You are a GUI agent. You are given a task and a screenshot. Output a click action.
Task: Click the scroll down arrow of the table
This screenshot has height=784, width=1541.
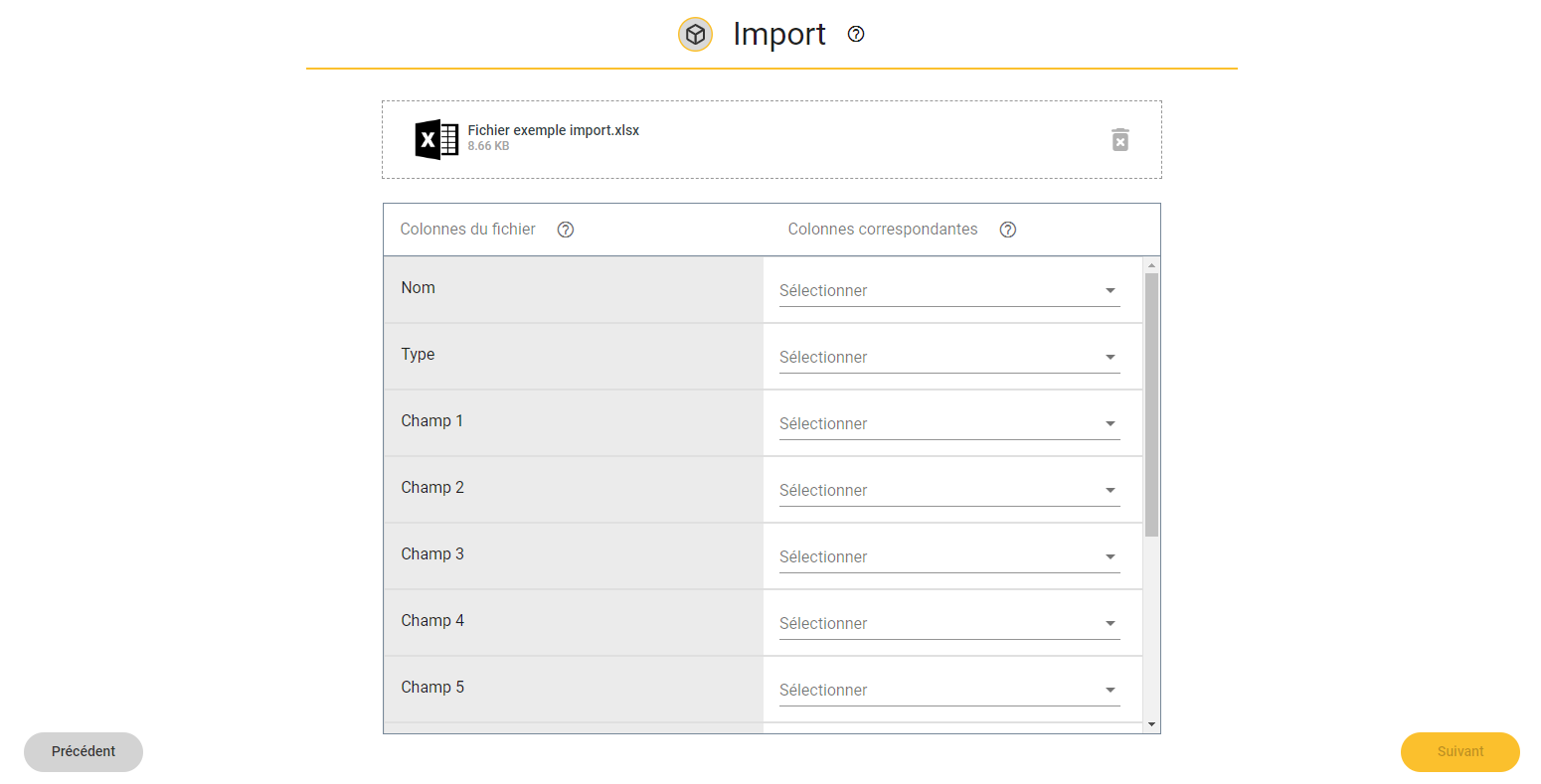1151,724
